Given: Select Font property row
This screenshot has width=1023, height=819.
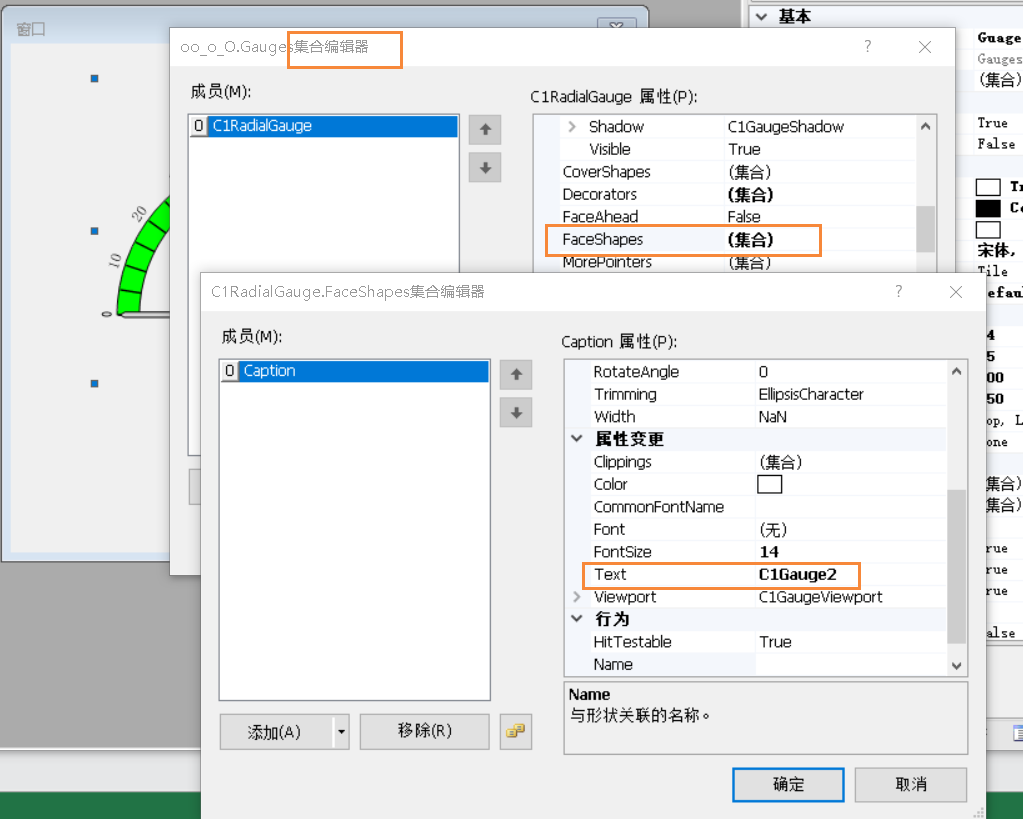Looking at the screenshot, I should click(769, 529).
